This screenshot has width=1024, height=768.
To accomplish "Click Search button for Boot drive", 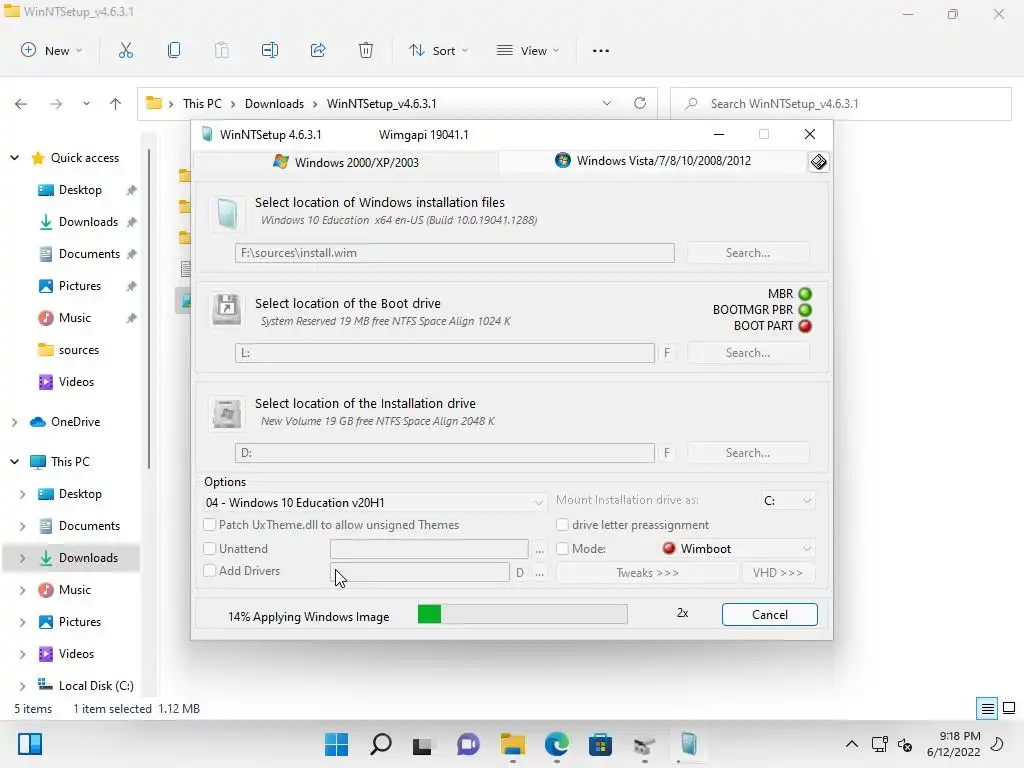I will 748,353.
